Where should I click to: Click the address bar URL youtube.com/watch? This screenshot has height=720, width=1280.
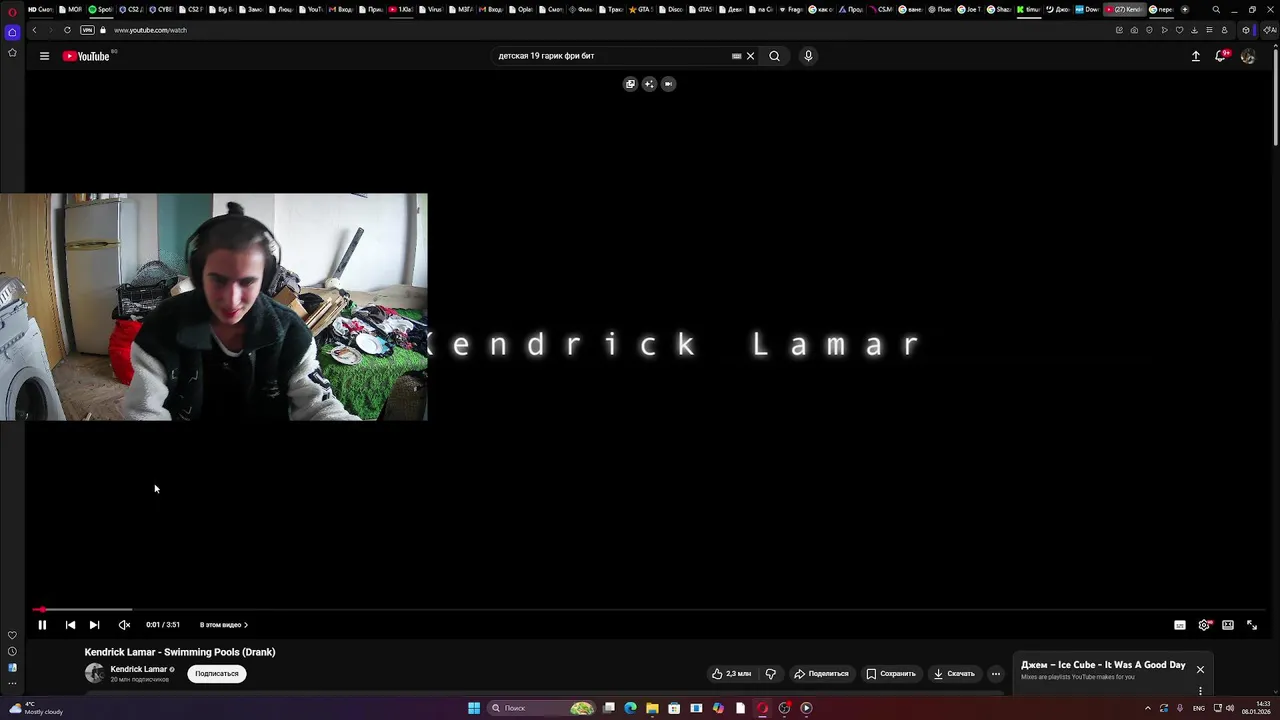(150, 30)
